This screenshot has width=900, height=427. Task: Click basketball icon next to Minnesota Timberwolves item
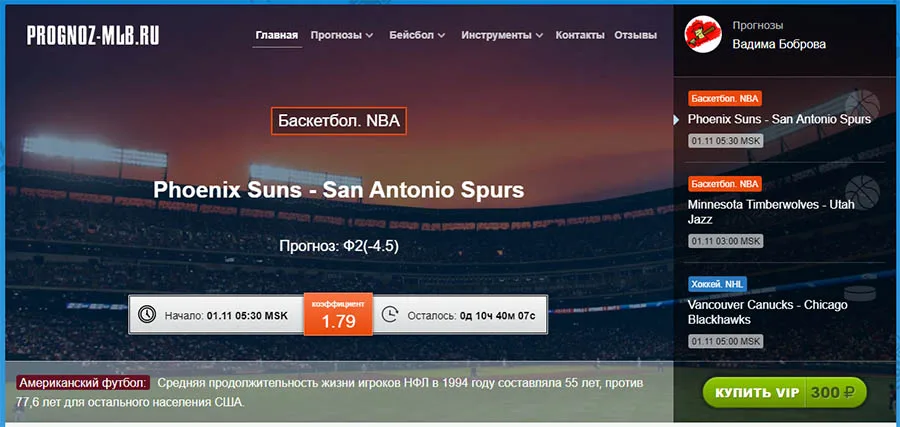coord(862,192)
